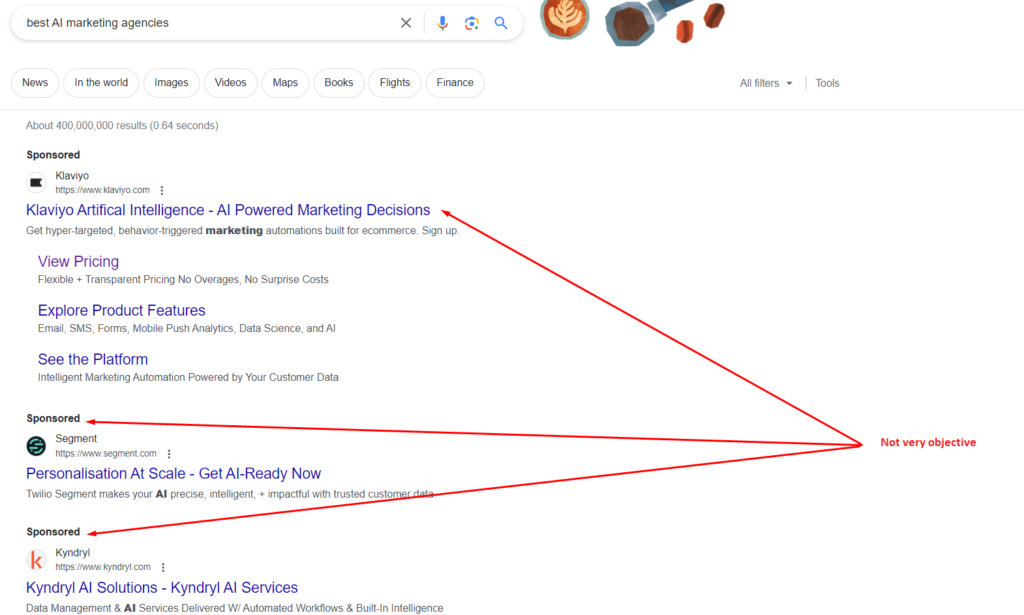The width and height of the screenshot is (1024, 615).
Task: Click the 'Intelligent Marketing Automation Powered' description
Action: pos(188,377)
